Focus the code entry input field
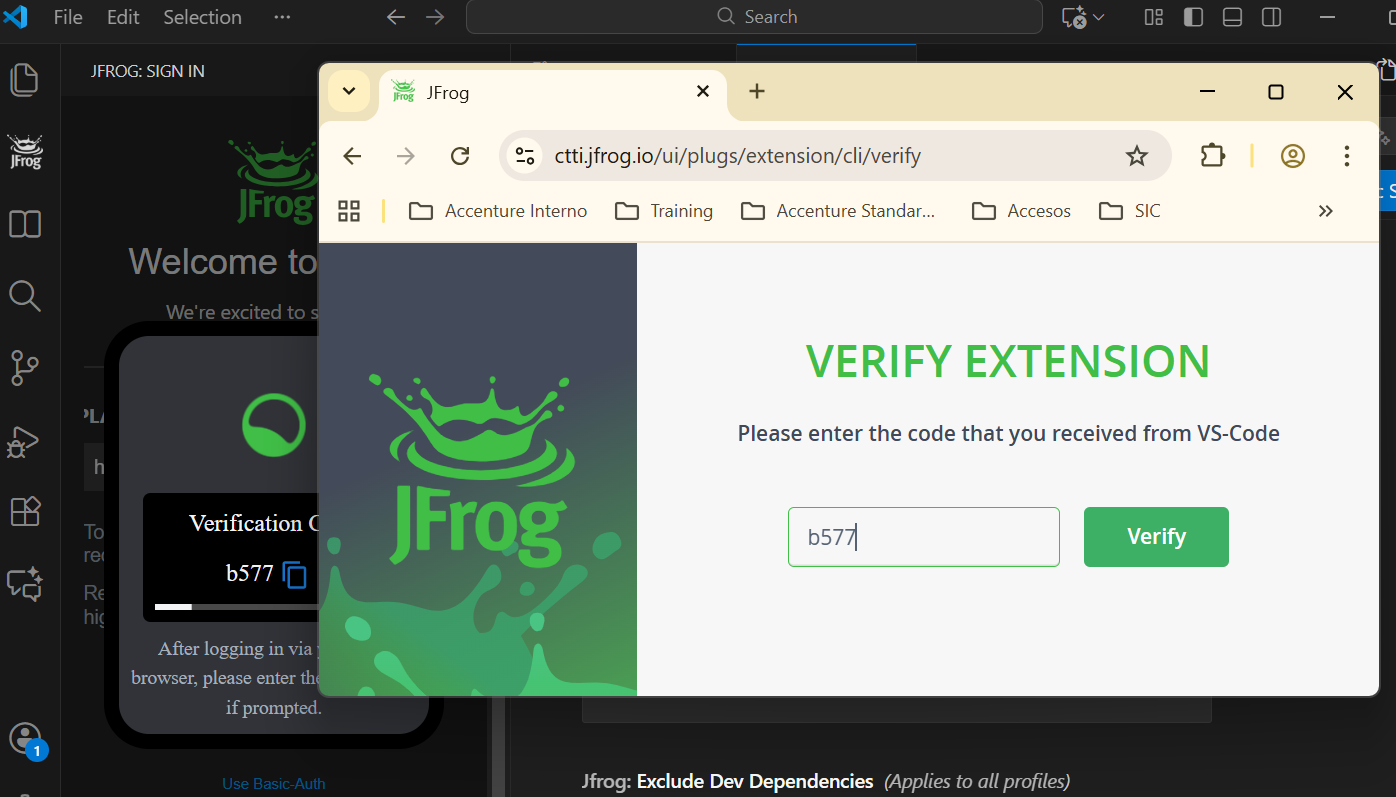This screenshot has width=1396, height=797. pyautogui.click(x=923, y=537)
